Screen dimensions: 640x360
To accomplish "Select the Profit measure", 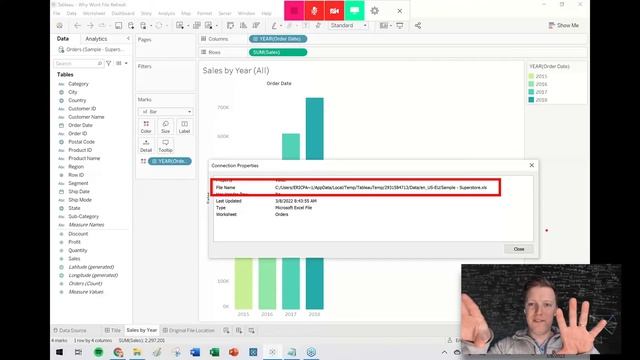I will tap(74, 242).
